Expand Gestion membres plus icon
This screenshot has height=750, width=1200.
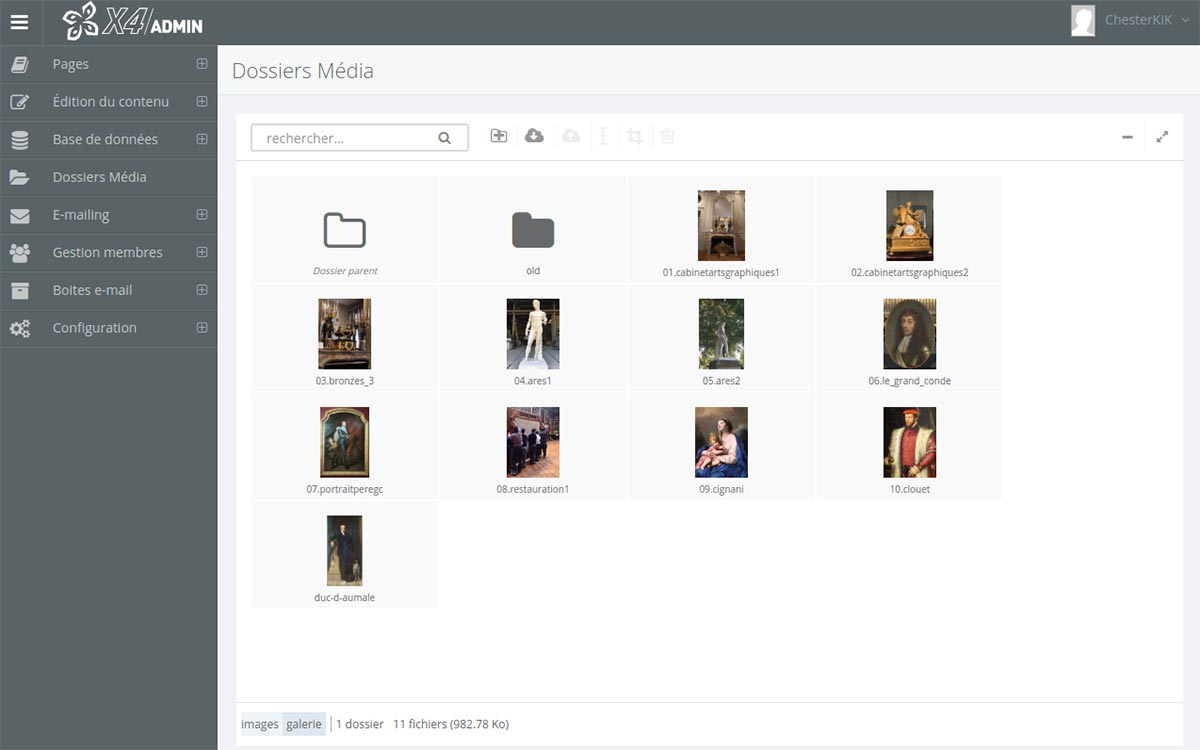point(202,252)
